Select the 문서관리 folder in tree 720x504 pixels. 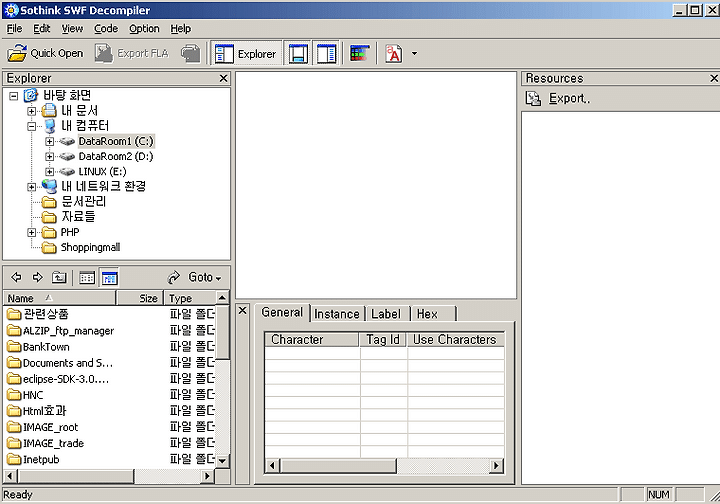[84, 202]
